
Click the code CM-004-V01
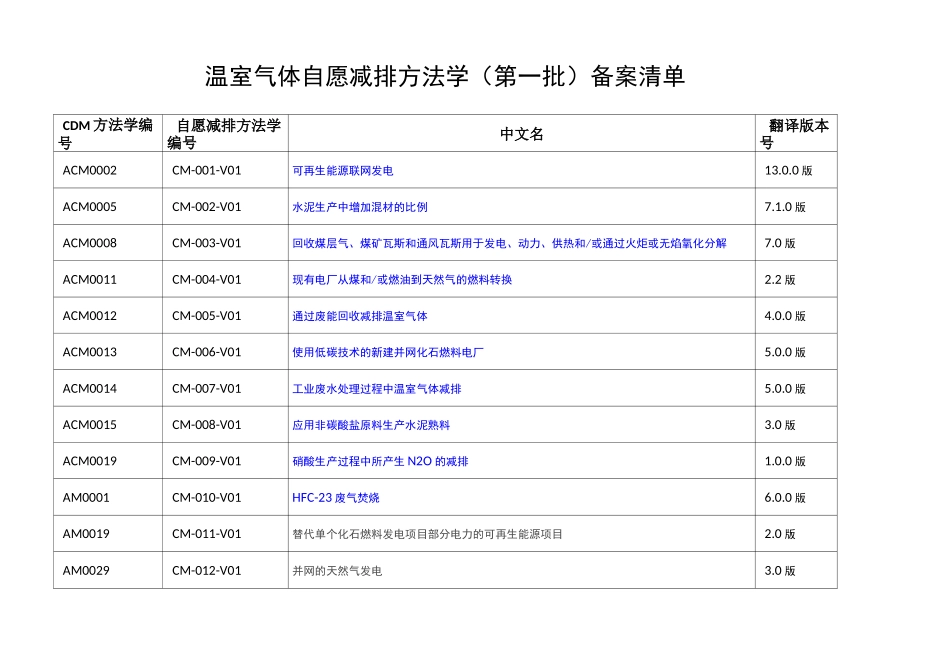[x=207, y=279]
